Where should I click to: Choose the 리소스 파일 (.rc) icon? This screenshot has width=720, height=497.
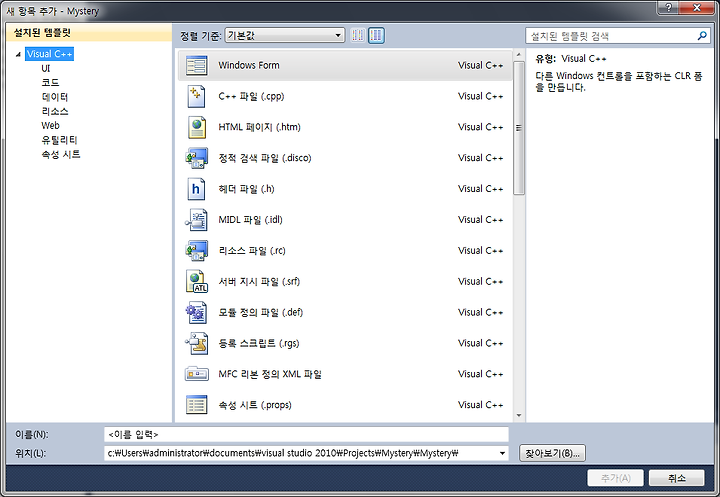[197, 251]
